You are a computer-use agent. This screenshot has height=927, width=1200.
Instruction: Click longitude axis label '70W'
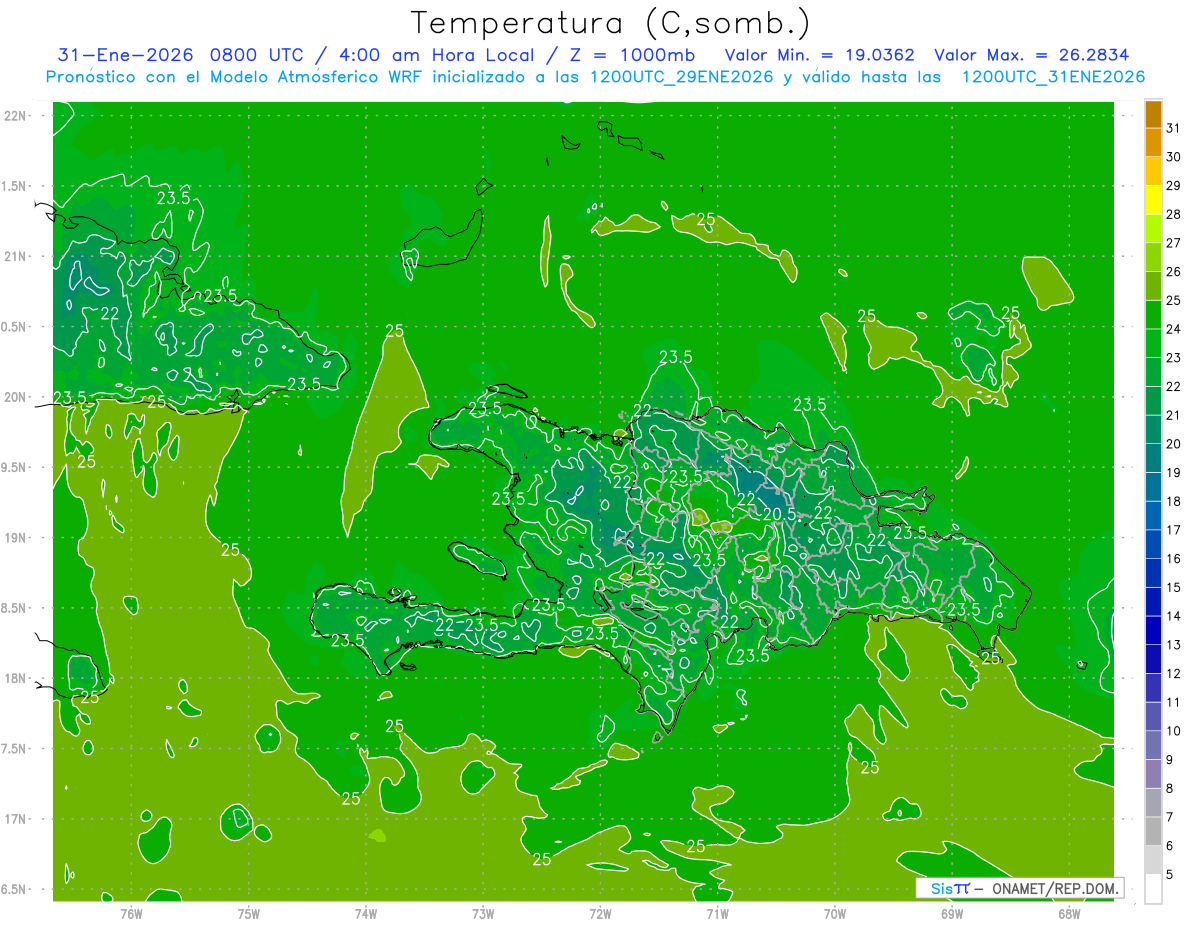835,913
